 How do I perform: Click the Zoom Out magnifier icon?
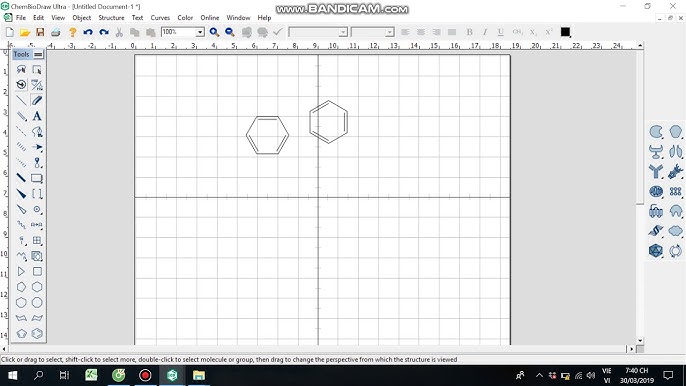pos(229,32)
